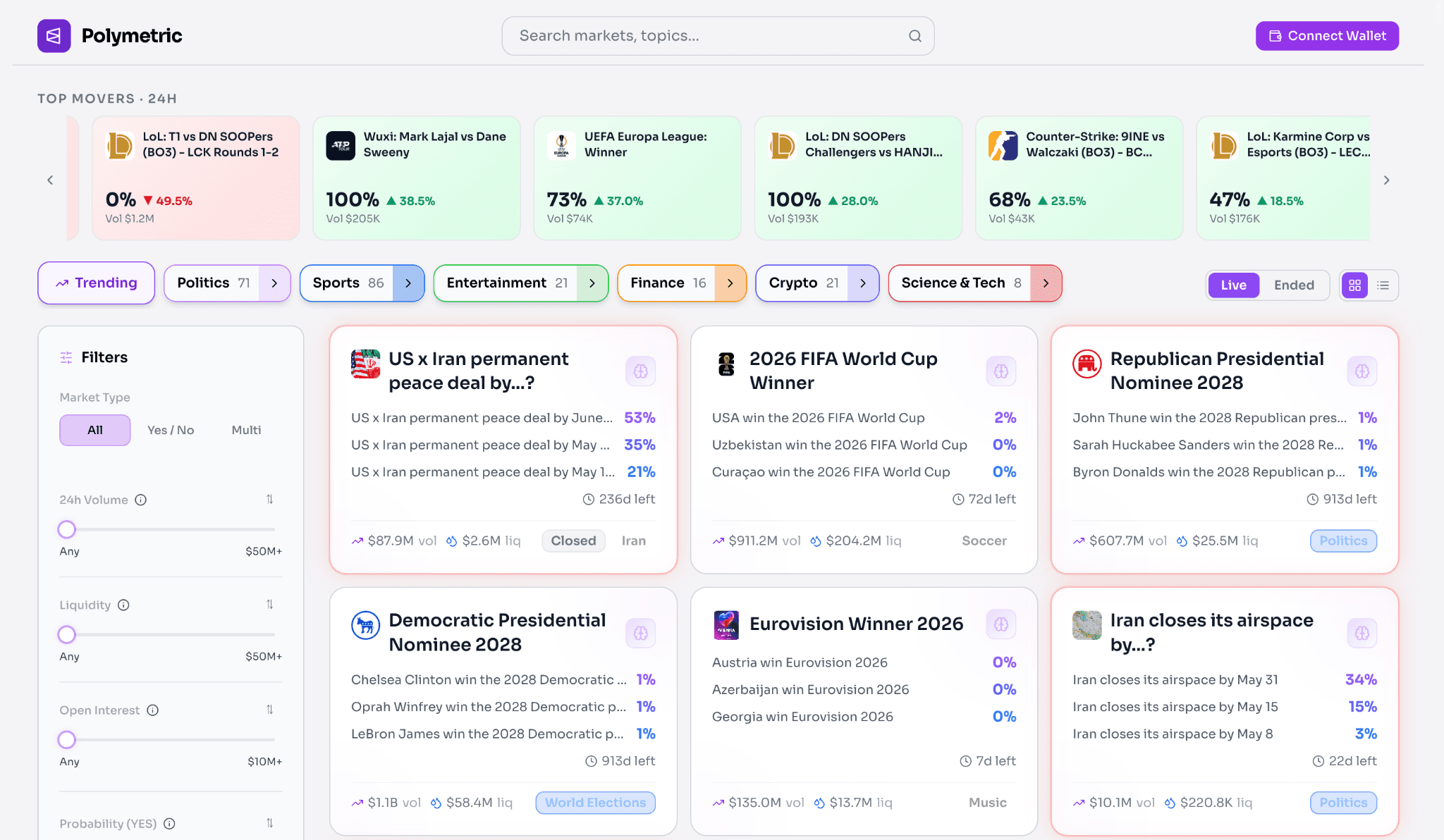This screenshot has width=1444, height=840.
Task: Click the Democratic donkey icon
Action: 365,625
